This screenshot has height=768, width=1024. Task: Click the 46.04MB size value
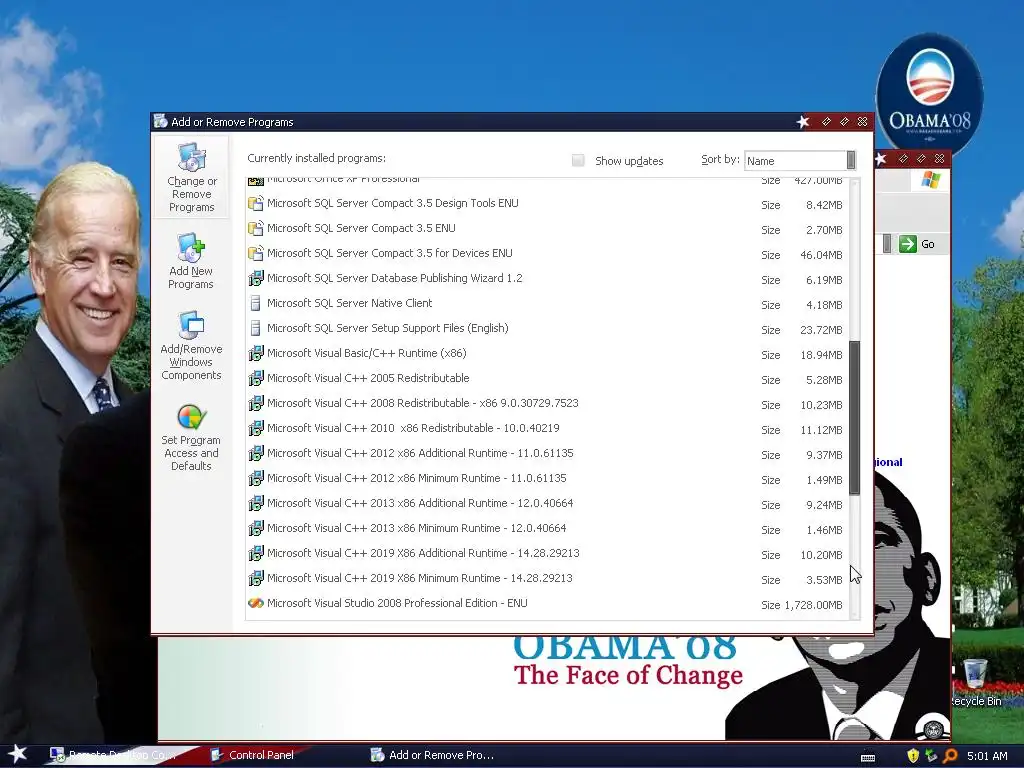click(x=821, y=255)
